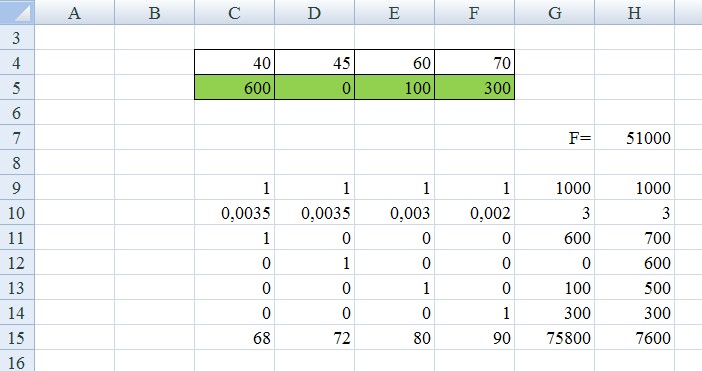The image size is (702, 371).
Task: Select cell H9 showing 1000
Action: point(634,188)
